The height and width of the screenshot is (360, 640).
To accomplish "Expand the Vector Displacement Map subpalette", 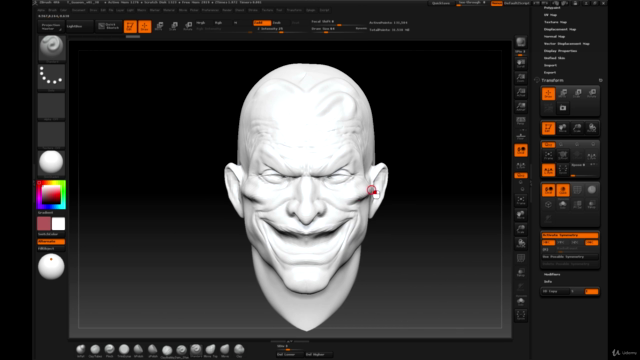I will 567,44.
